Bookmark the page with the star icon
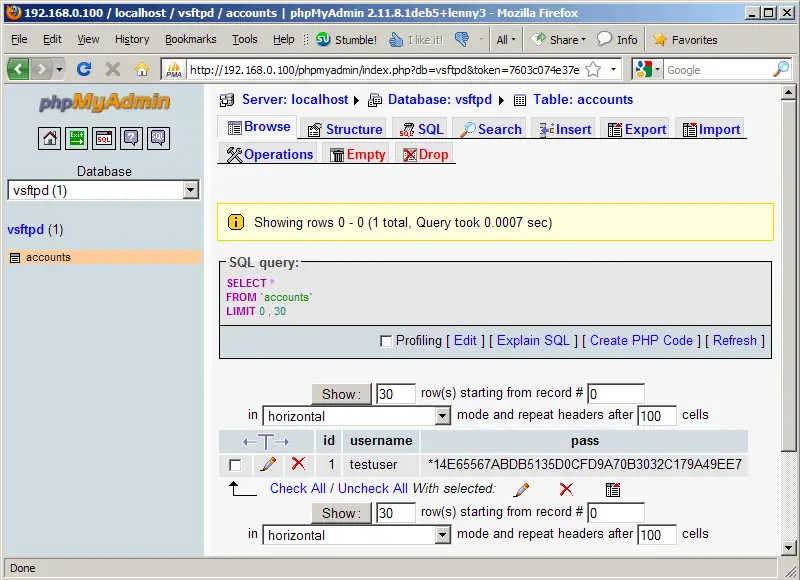Screen dimensions: 800x580 click(x=593, y=69)
